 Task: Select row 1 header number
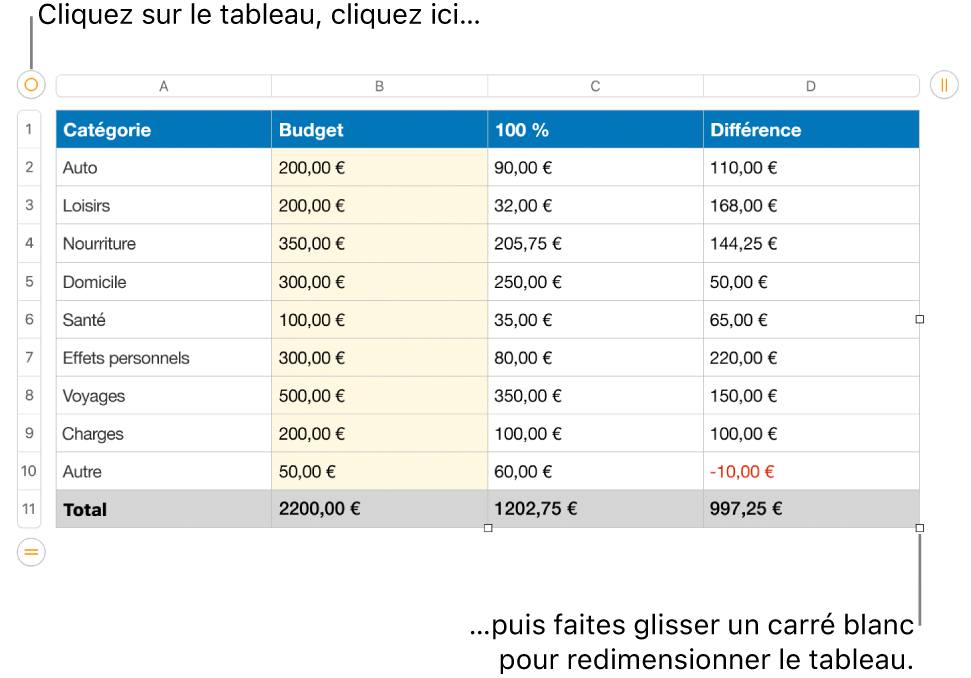29,129
